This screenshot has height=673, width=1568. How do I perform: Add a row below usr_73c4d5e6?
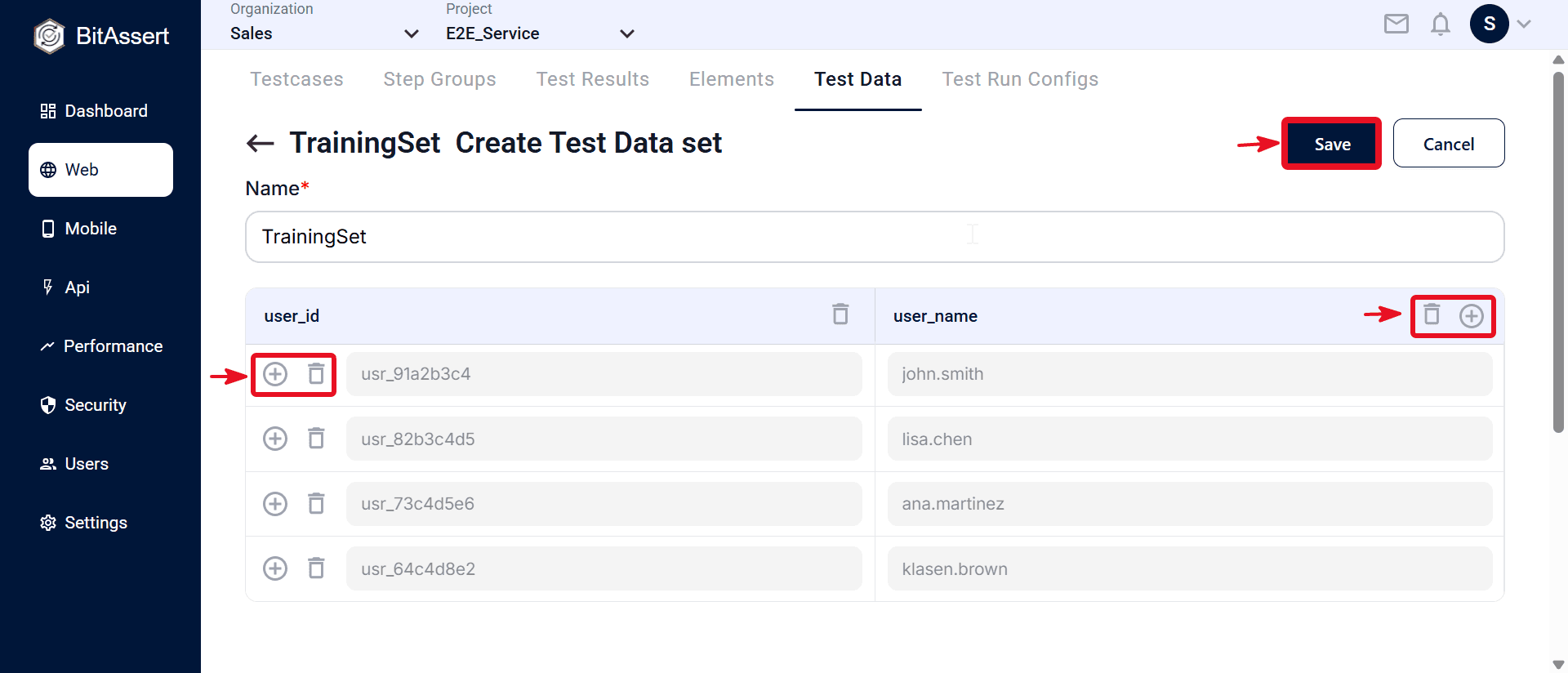275,504
